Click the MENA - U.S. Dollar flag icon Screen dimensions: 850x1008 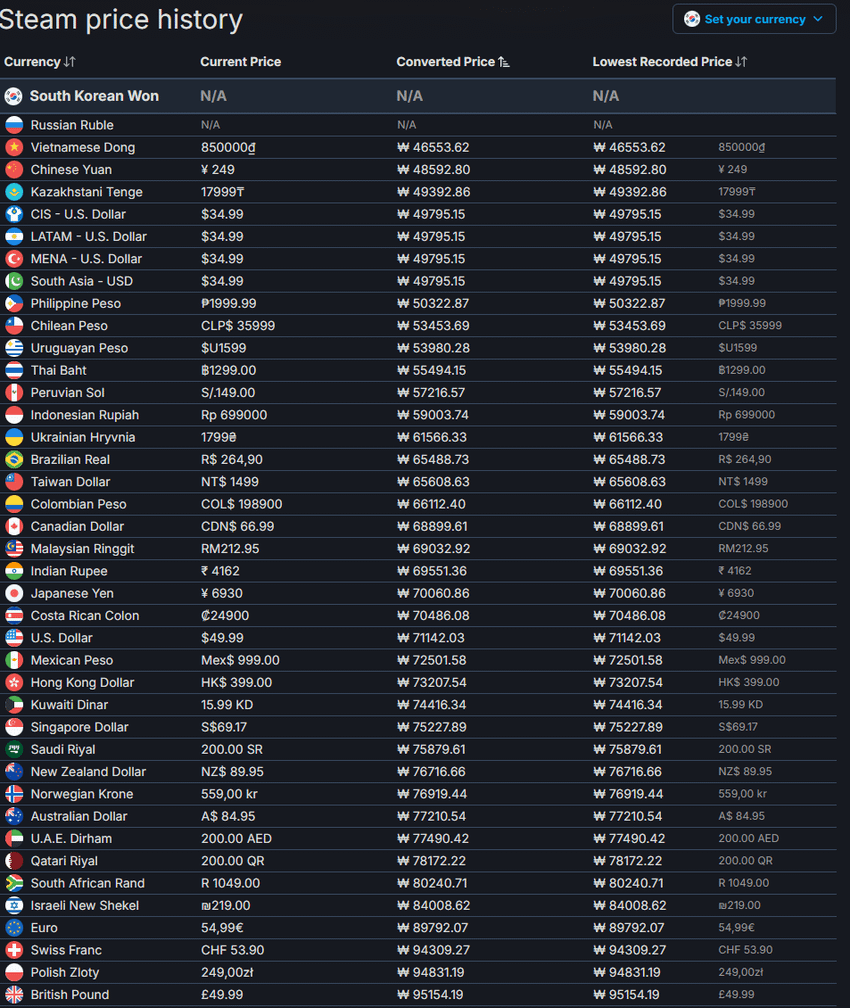pos(14,258)
